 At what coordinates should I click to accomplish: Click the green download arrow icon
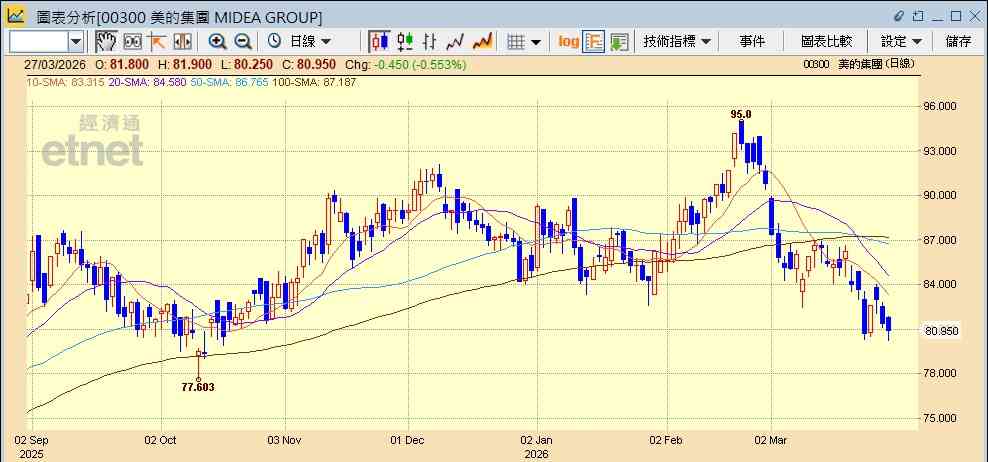coord(619,42)
